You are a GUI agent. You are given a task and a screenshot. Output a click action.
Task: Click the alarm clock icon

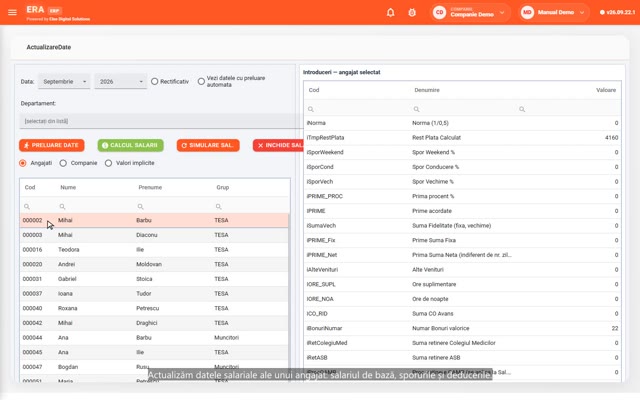tap(412, 12)
